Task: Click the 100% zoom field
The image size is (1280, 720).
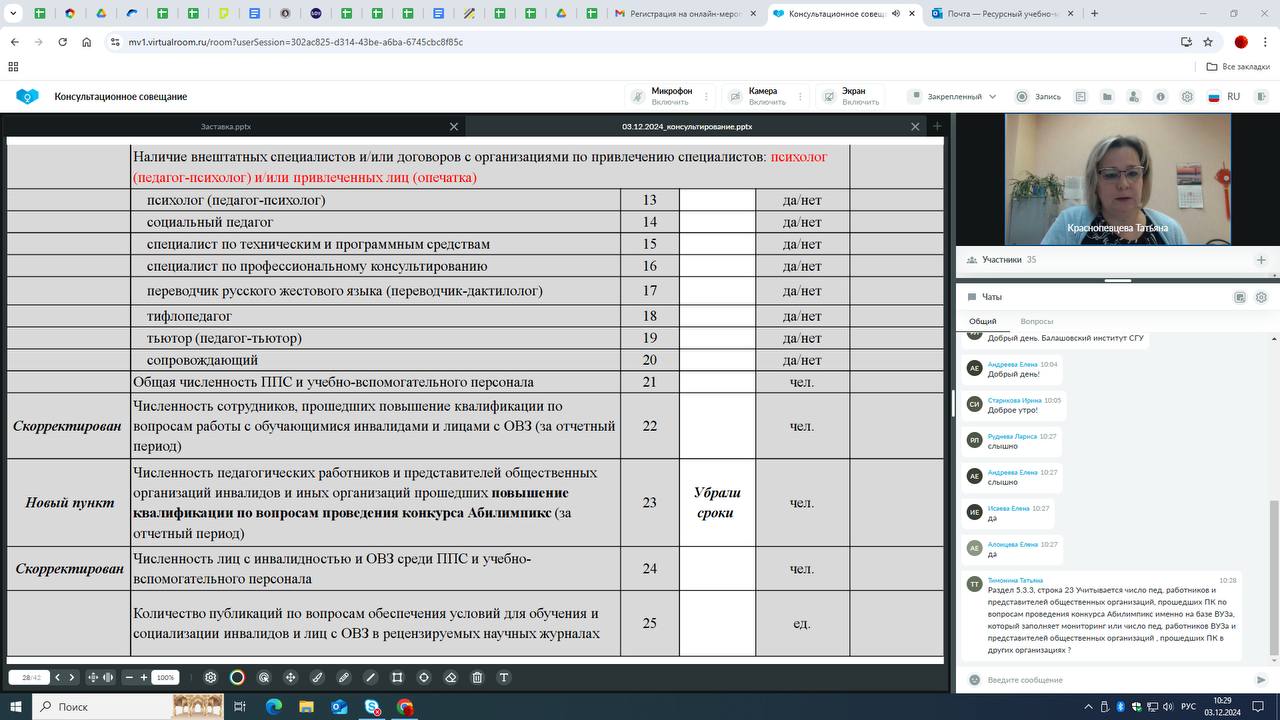Action: click(166, 677)
